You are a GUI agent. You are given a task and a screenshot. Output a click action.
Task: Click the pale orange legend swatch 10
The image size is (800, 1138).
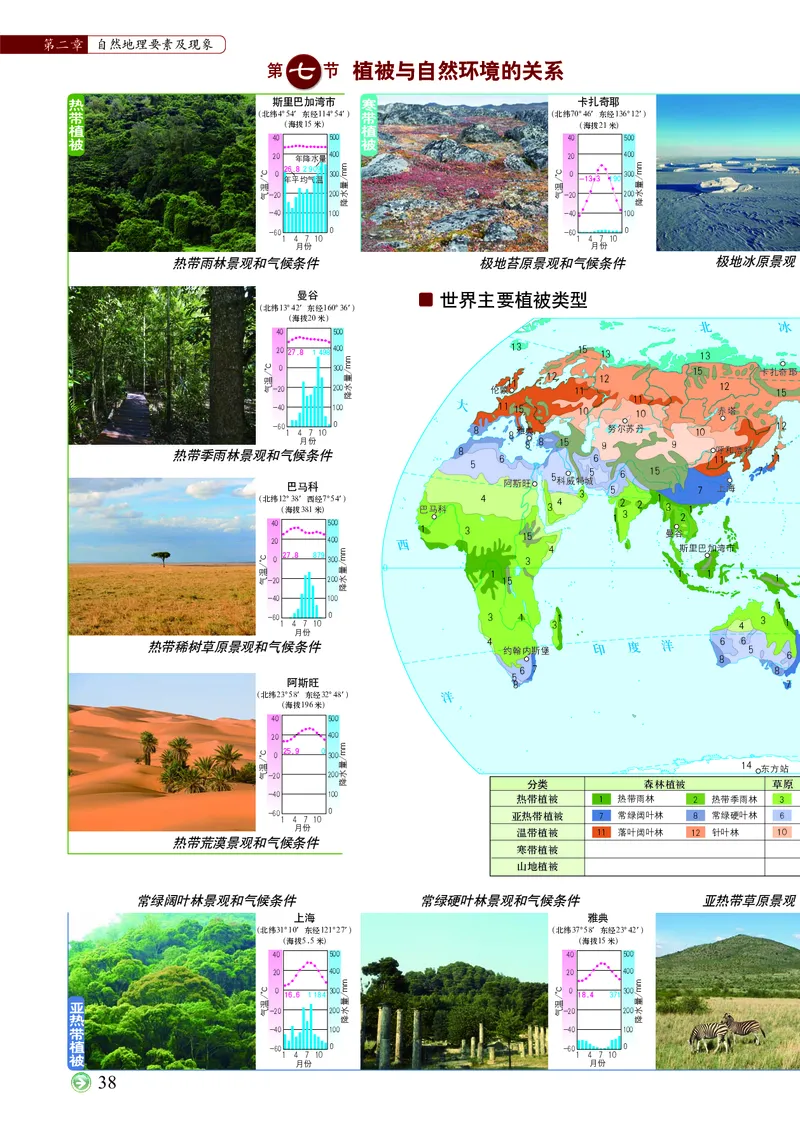point(782,832)
